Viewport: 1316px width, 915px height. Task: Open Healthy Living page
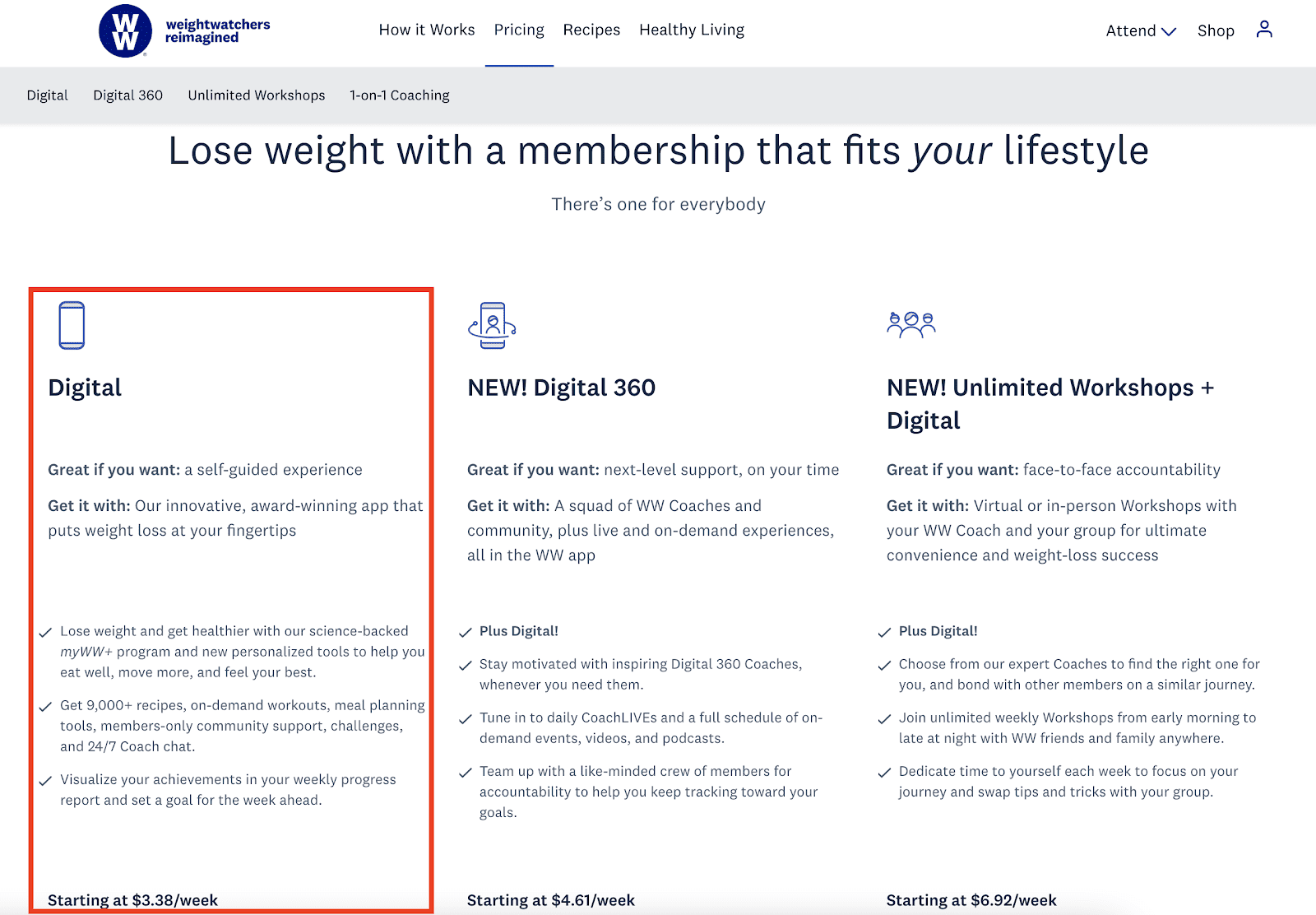click(692, 30)
